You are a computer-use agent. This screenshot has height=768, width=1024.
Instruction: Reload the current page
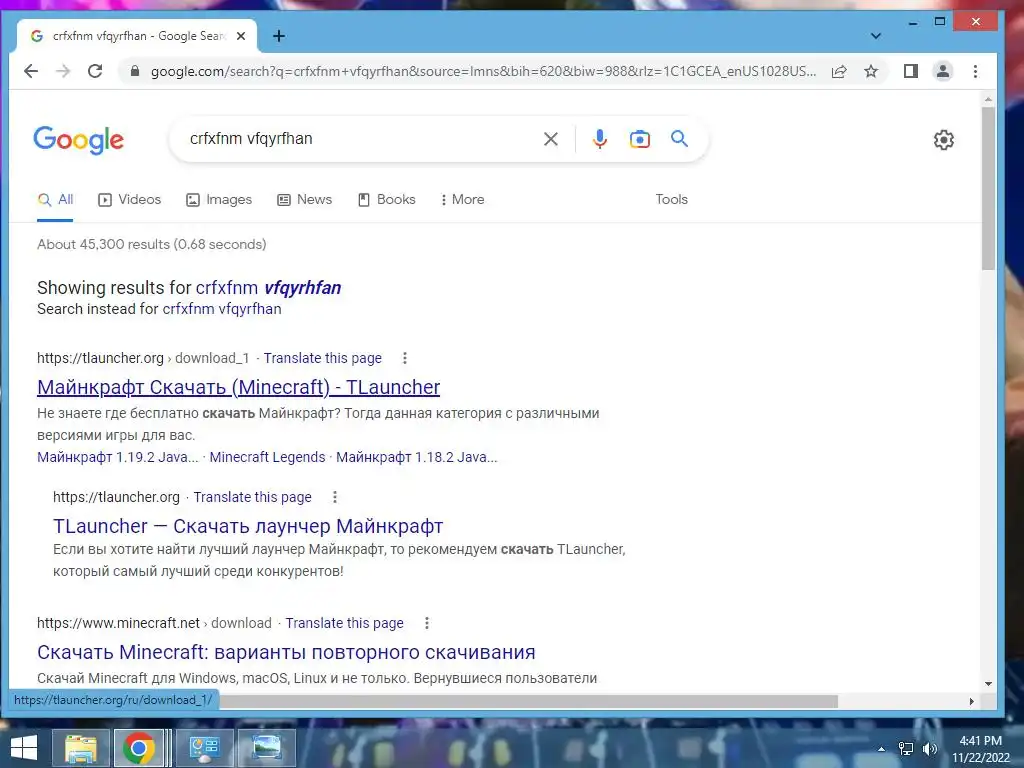point(95,71)
